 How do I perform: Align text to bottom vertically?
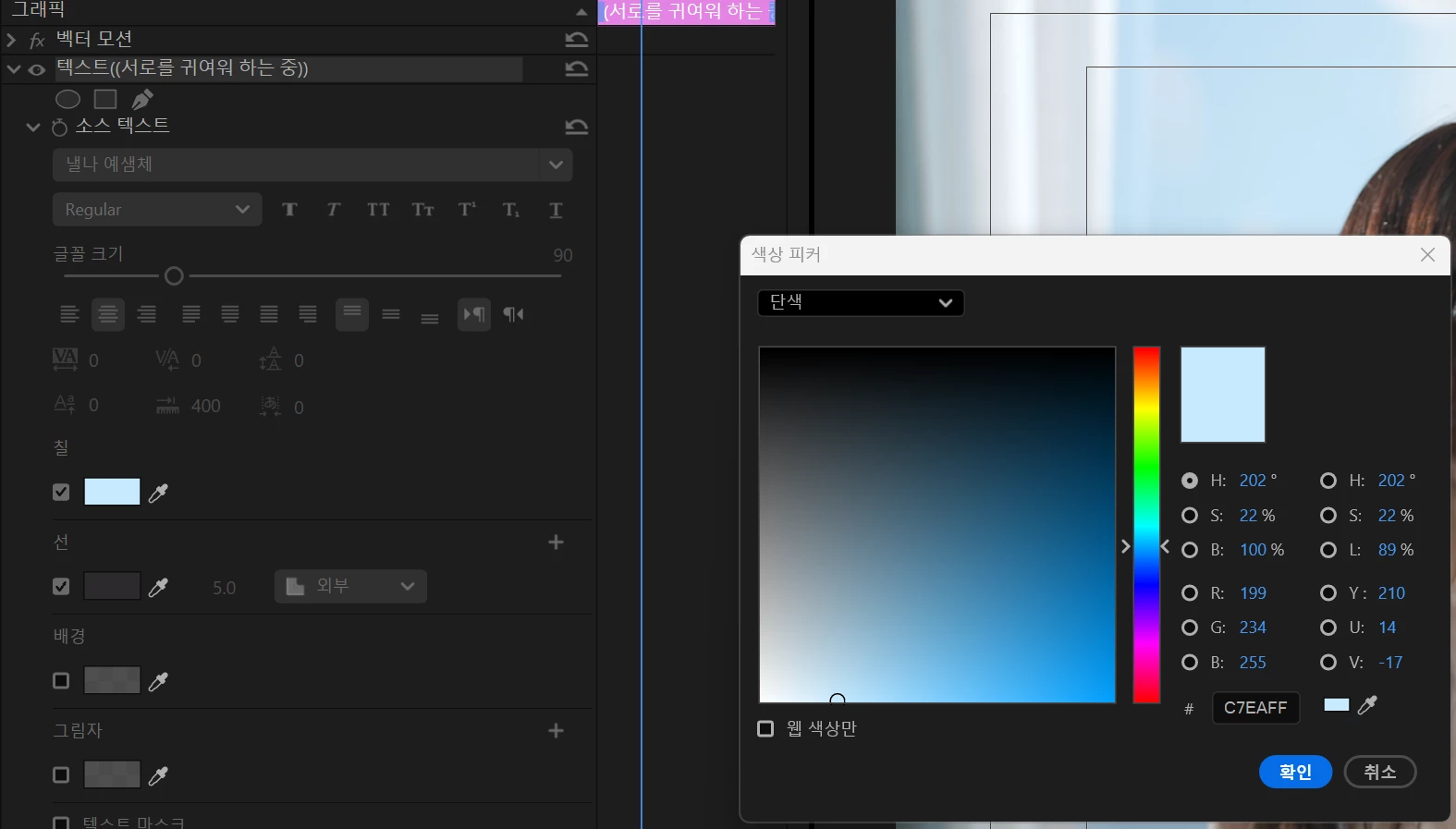[x=430, y=317]
